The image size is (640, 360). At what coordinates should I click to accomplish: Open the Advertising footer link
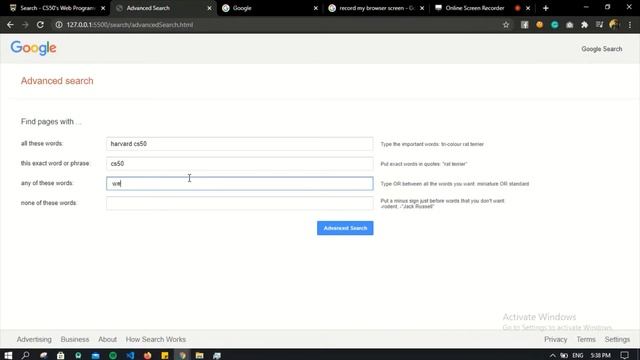coord(34,339)
